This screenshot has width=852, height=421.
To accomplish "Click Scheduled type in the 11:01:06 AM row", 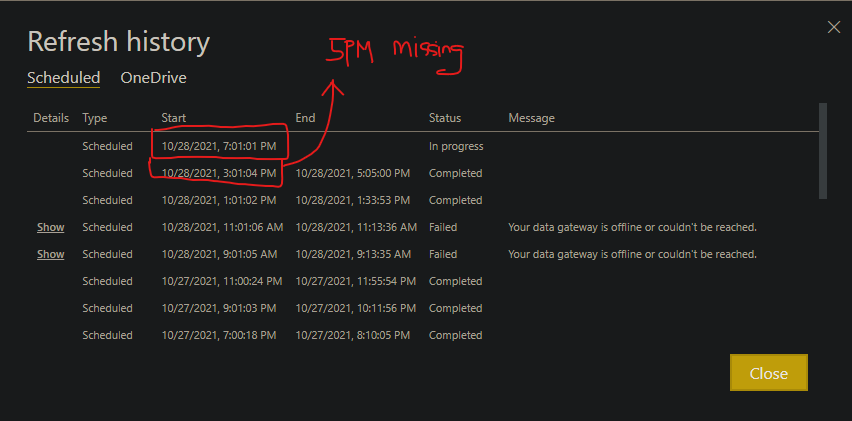I will click(x=108, y=227).
